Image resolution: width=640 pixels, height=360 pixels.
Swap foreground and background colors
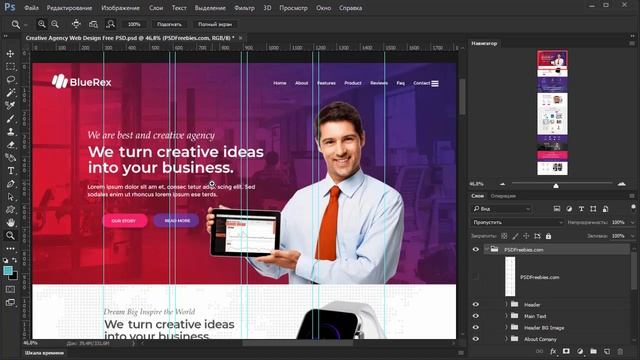point(15,260)
